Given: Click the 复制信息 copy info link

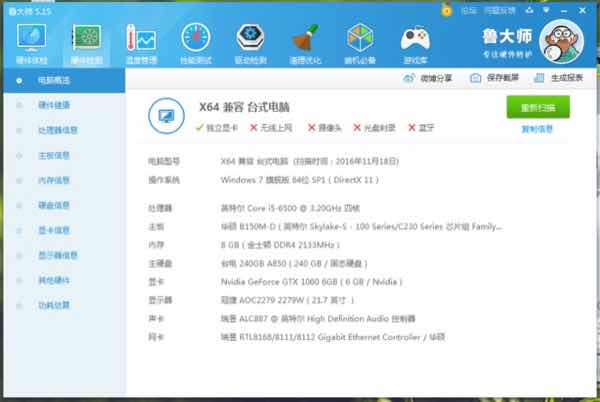Looking at the screenshot, I should click(x=537, y=129).
